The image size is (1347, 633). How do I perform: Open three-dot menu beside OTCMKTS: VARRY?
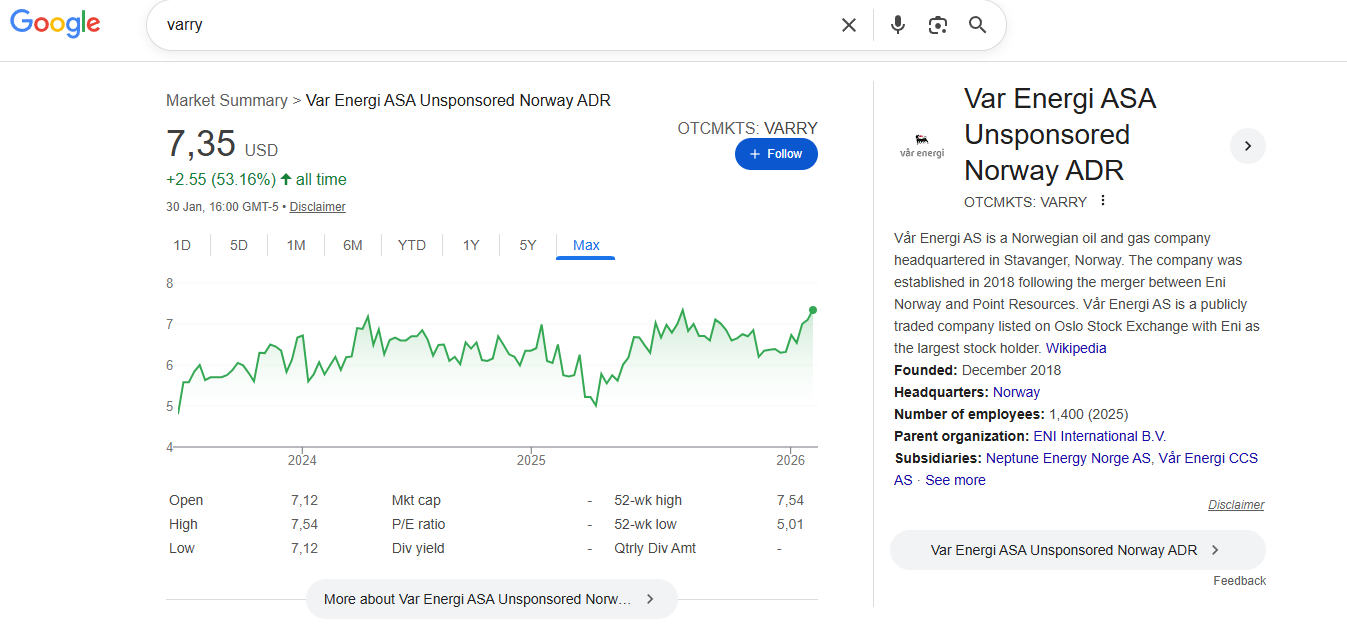coord(1103,201)
